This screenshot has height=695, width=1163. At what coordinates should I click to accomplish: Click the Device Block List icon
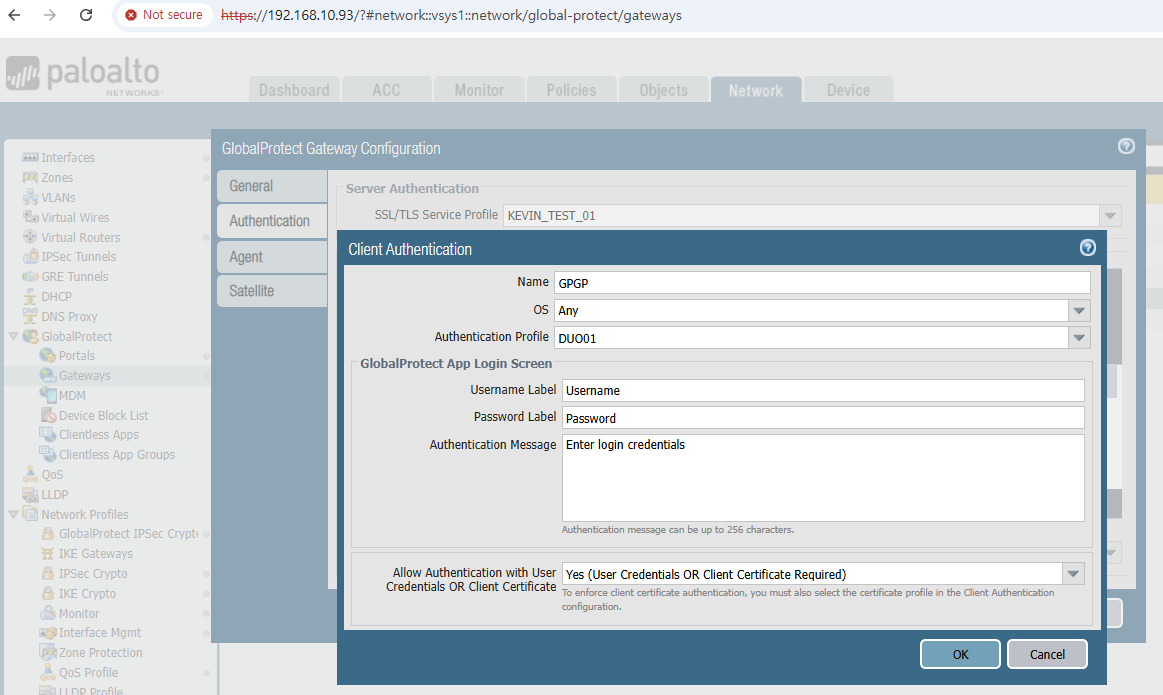(49, 415)
